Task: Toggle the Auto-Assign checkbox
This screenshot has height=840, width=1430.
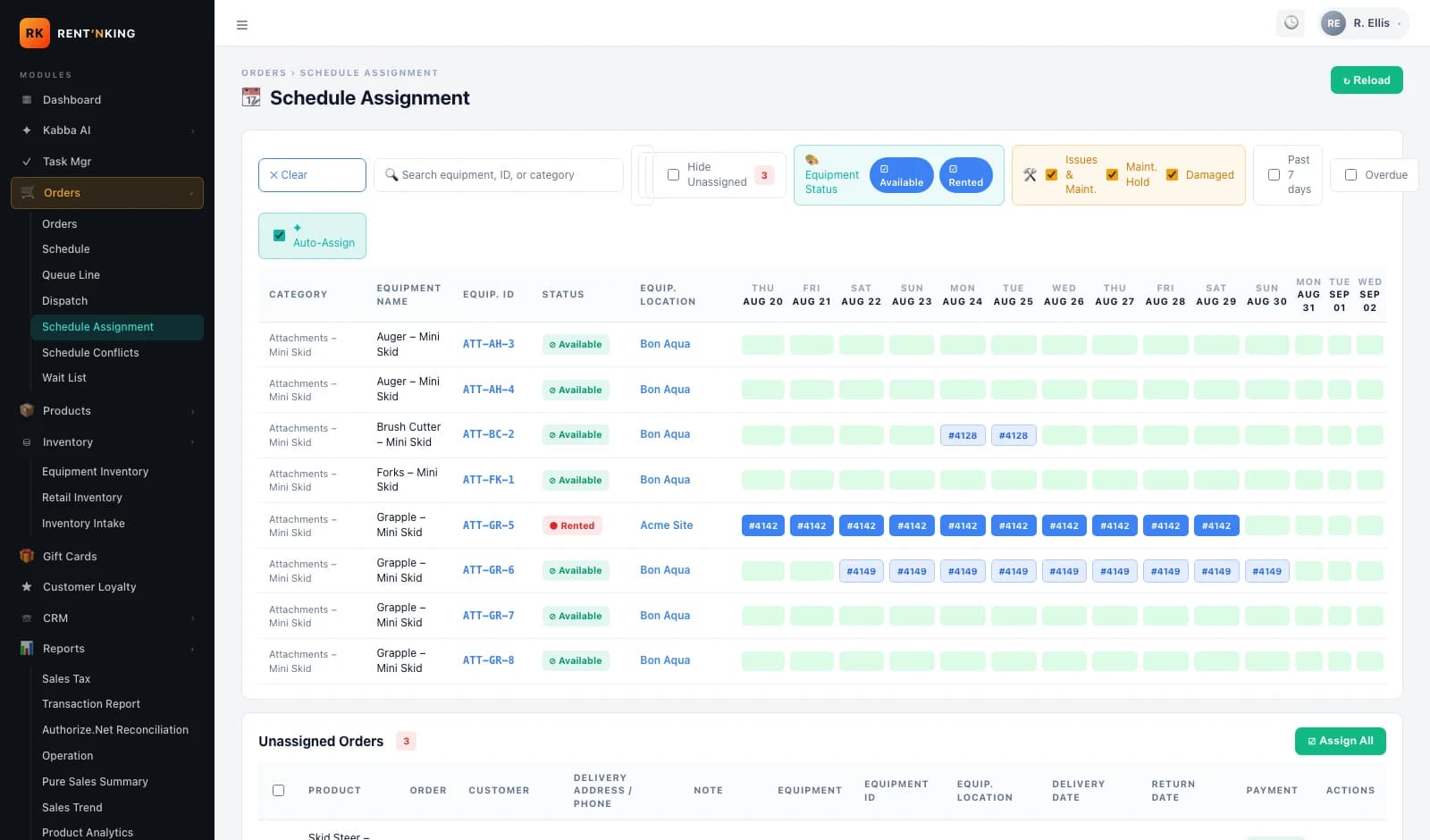Action: (x=279, y=236)
